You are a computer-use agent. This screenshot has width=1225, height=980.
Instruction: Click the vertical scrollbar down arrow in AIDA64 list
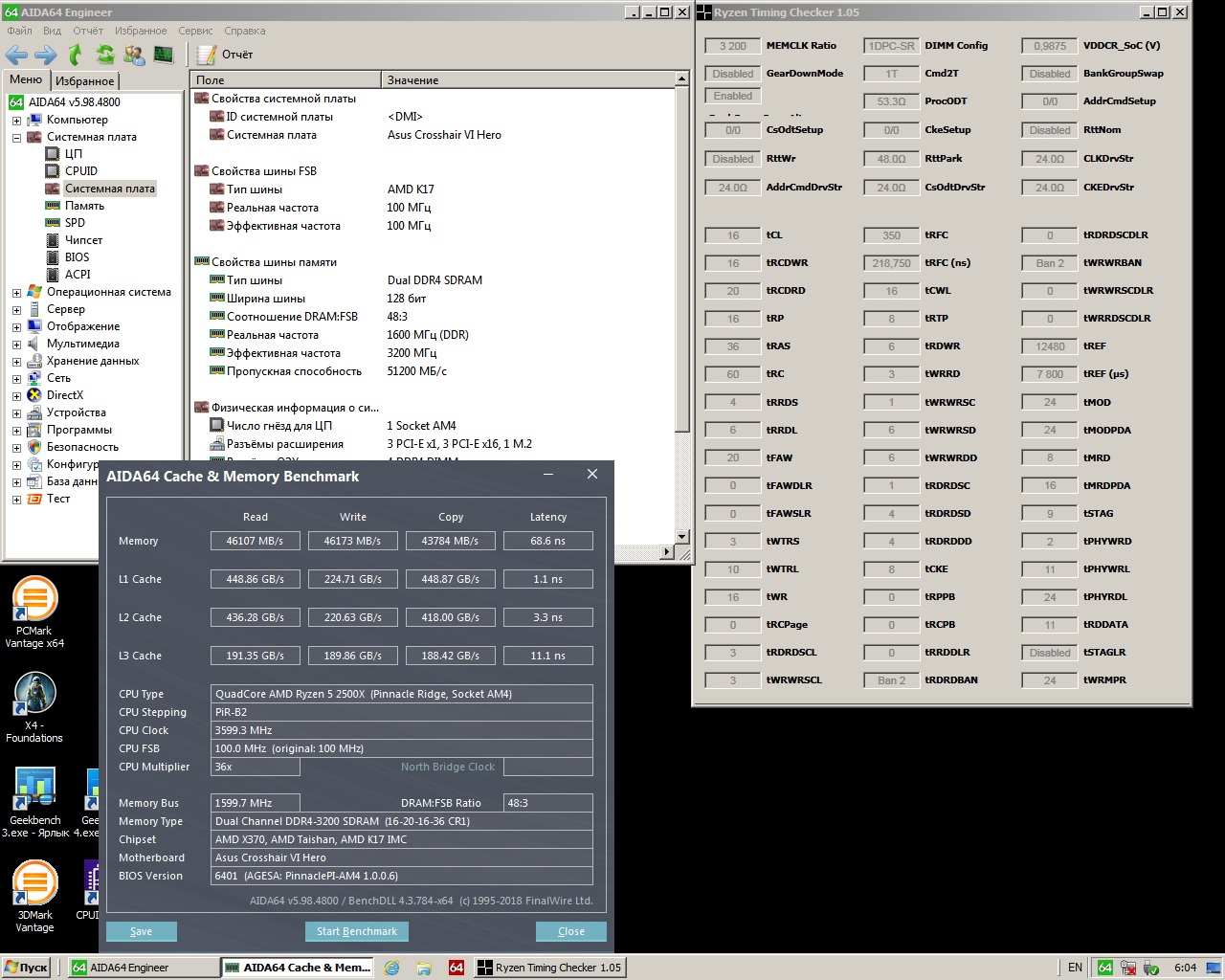click(682, 537)
